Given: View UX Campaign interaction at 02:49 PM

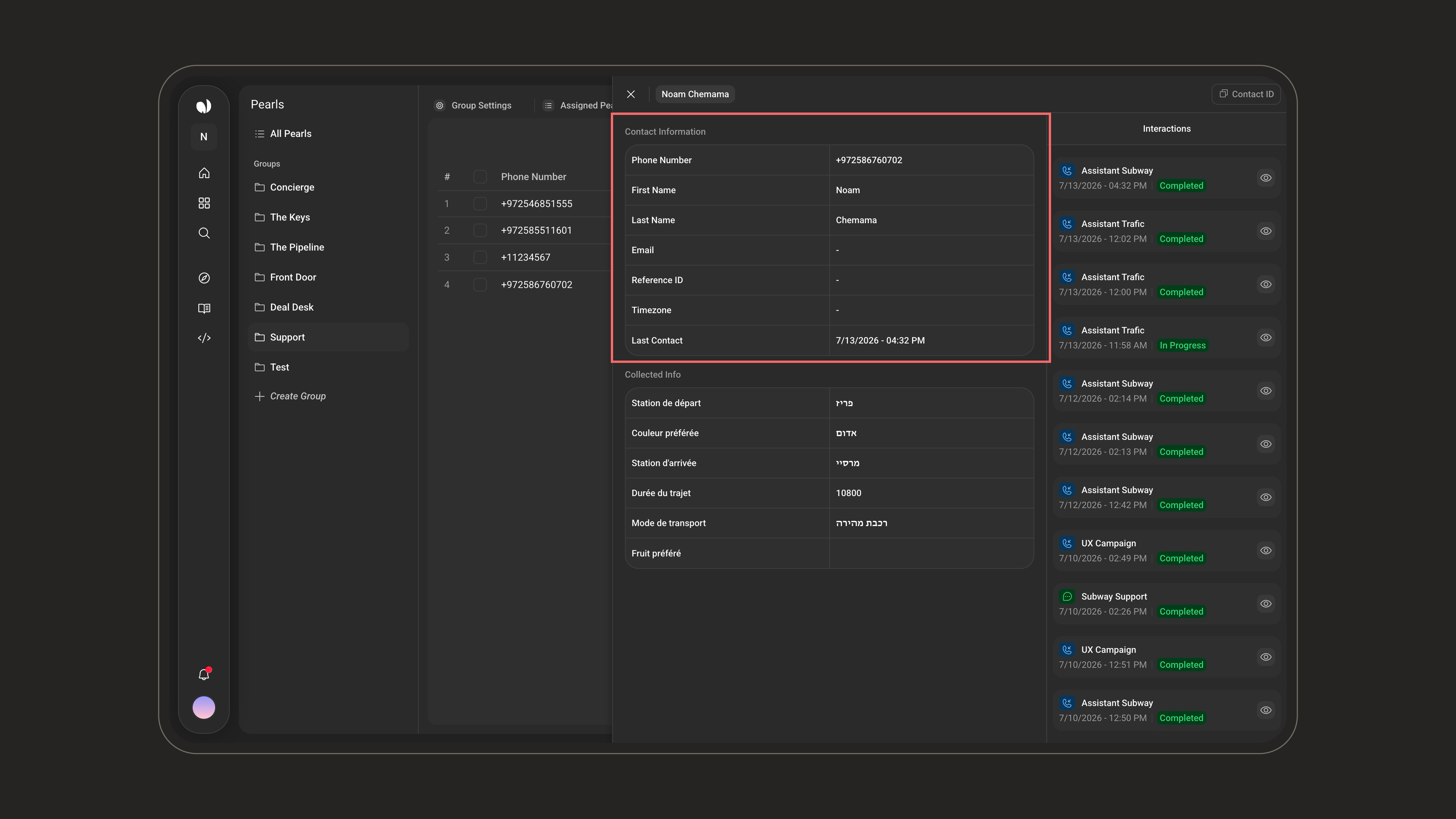Looking at the screenshot, I should click(1265, 551).
